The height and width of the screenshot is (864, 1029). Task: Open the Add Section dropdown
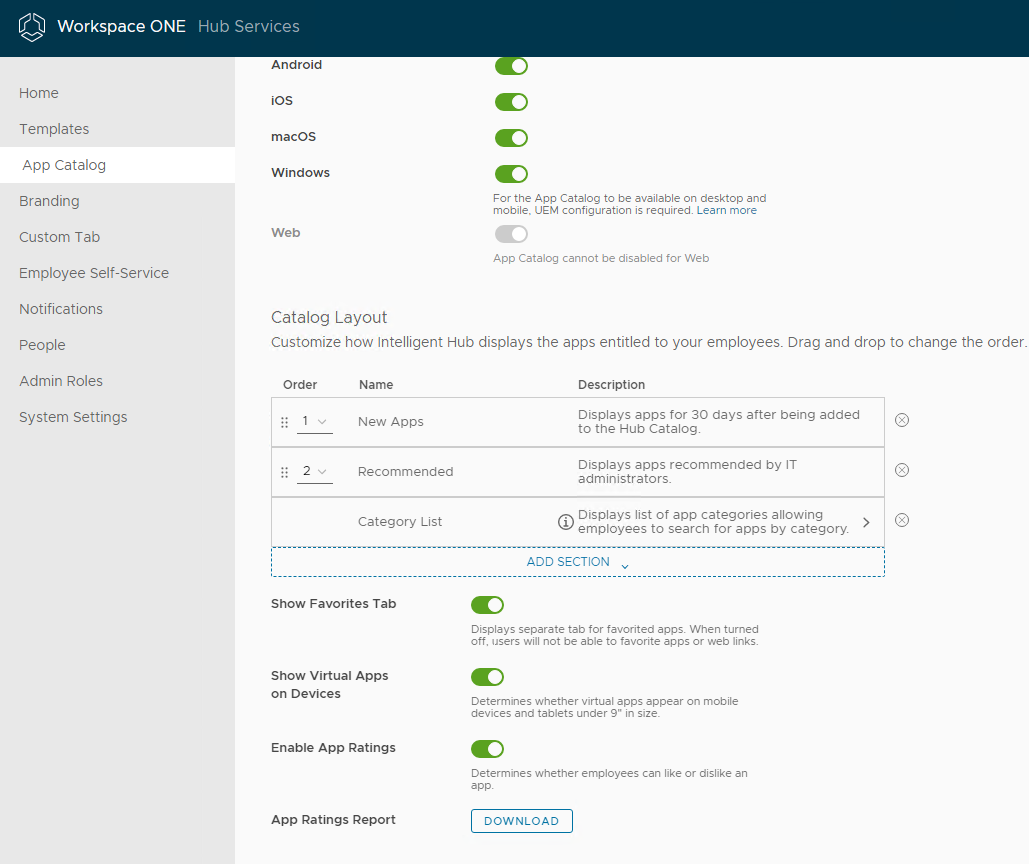tap(578, 562)
